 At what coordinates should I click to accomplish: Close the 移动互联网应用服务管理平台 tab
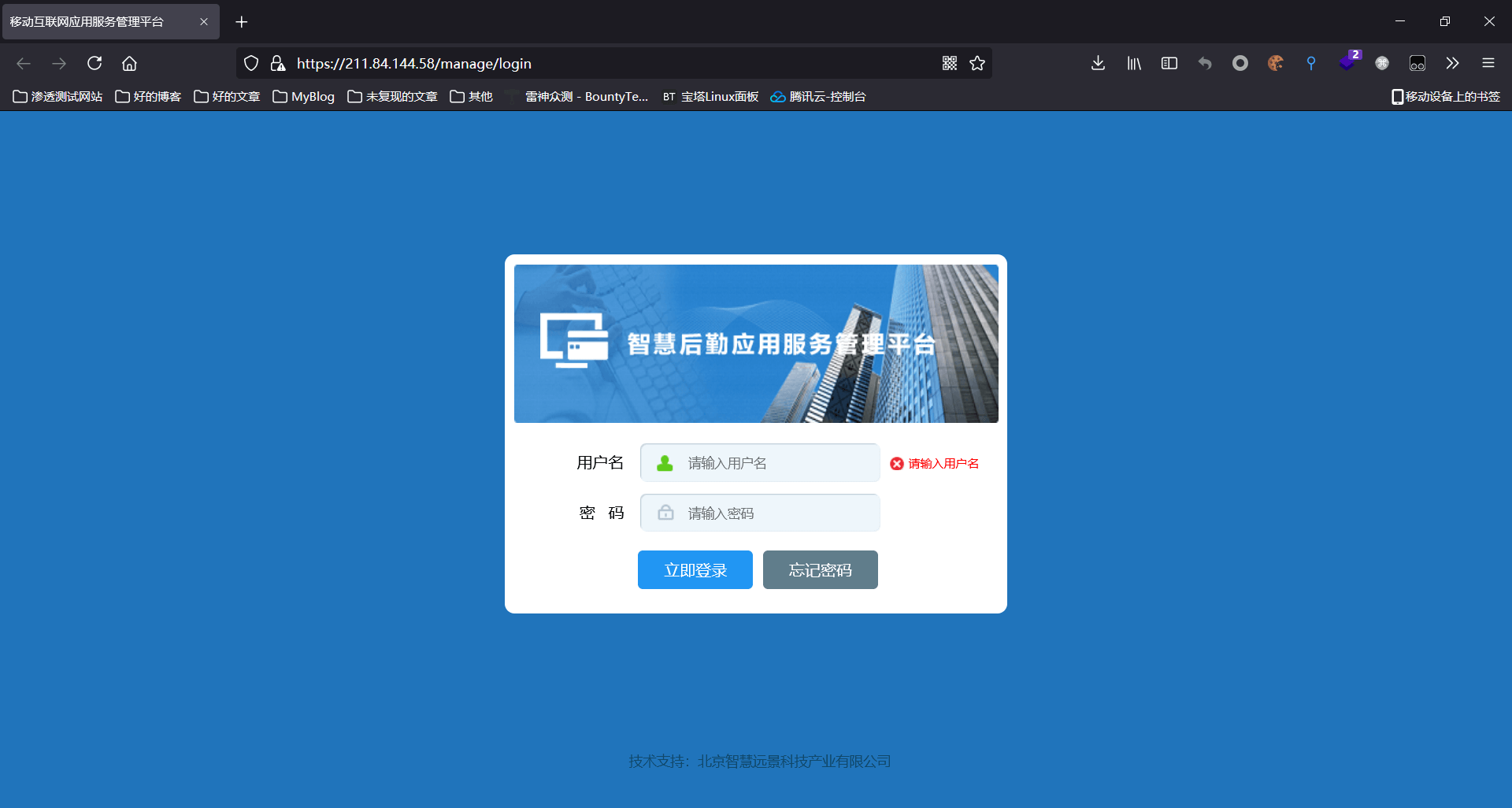coord(204,22)
